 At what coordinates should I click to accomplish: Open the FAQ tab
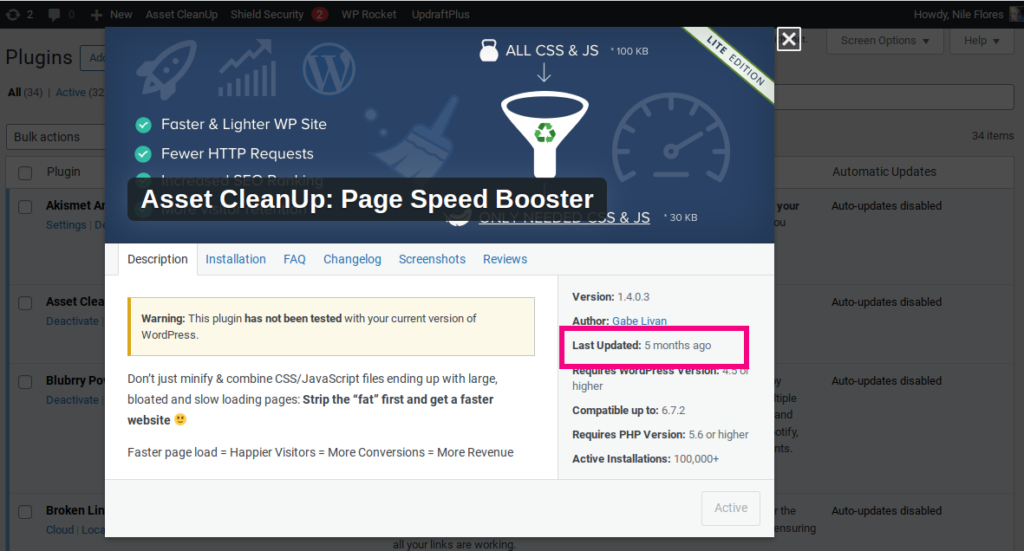pos(295,259)
